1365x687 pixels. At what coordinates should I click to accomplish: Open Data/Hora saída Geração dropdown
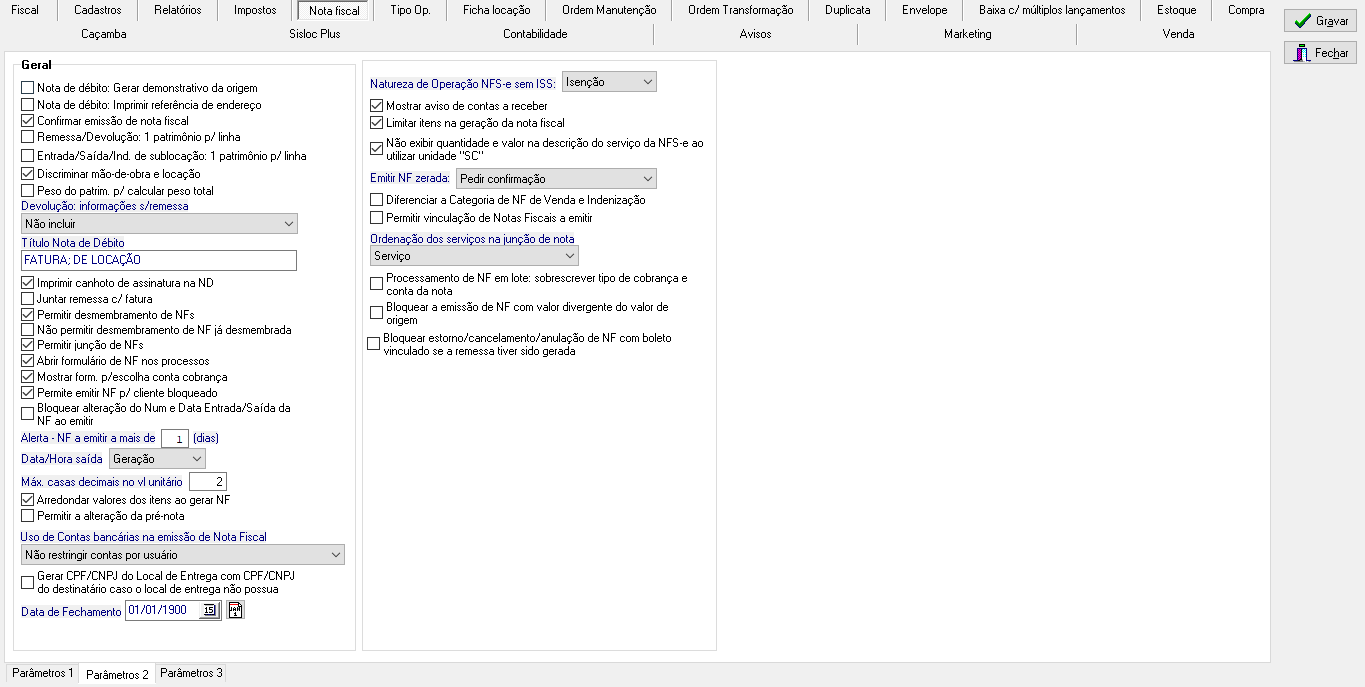(x=157, y=459)
